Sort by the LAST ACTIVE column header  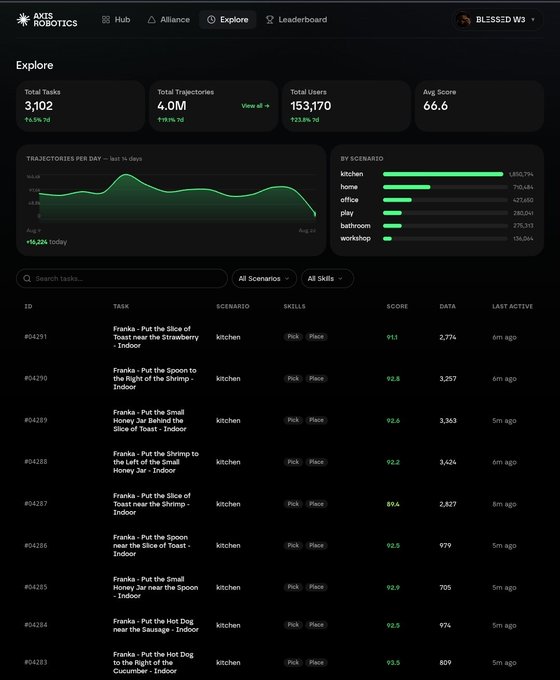[x=512, y=306]
